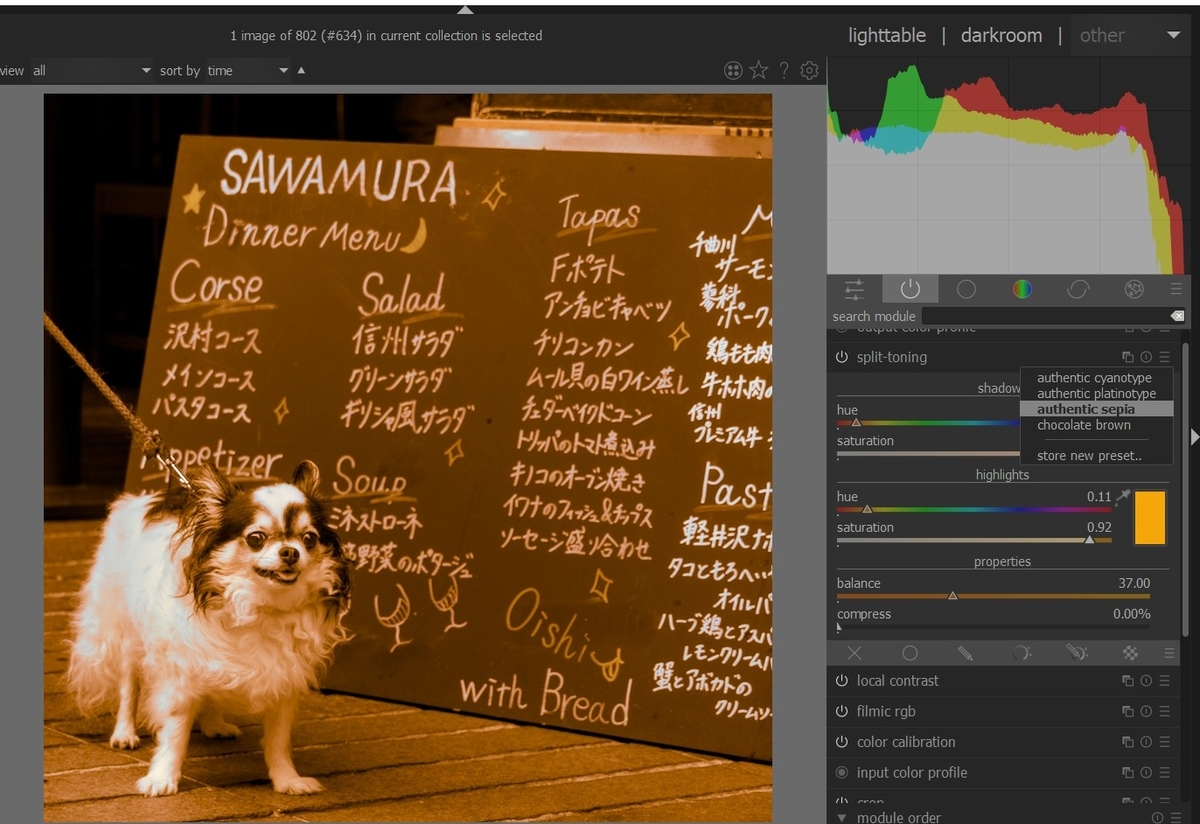Collapse the module order section
The height and width of the screenshot is (824, 1200).
[x=842, y=817]
